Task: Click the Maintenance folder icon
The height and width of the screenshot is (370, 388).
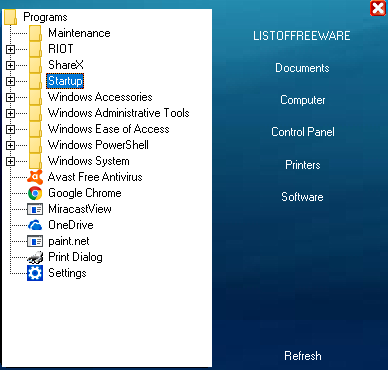Action: [35, 33]
